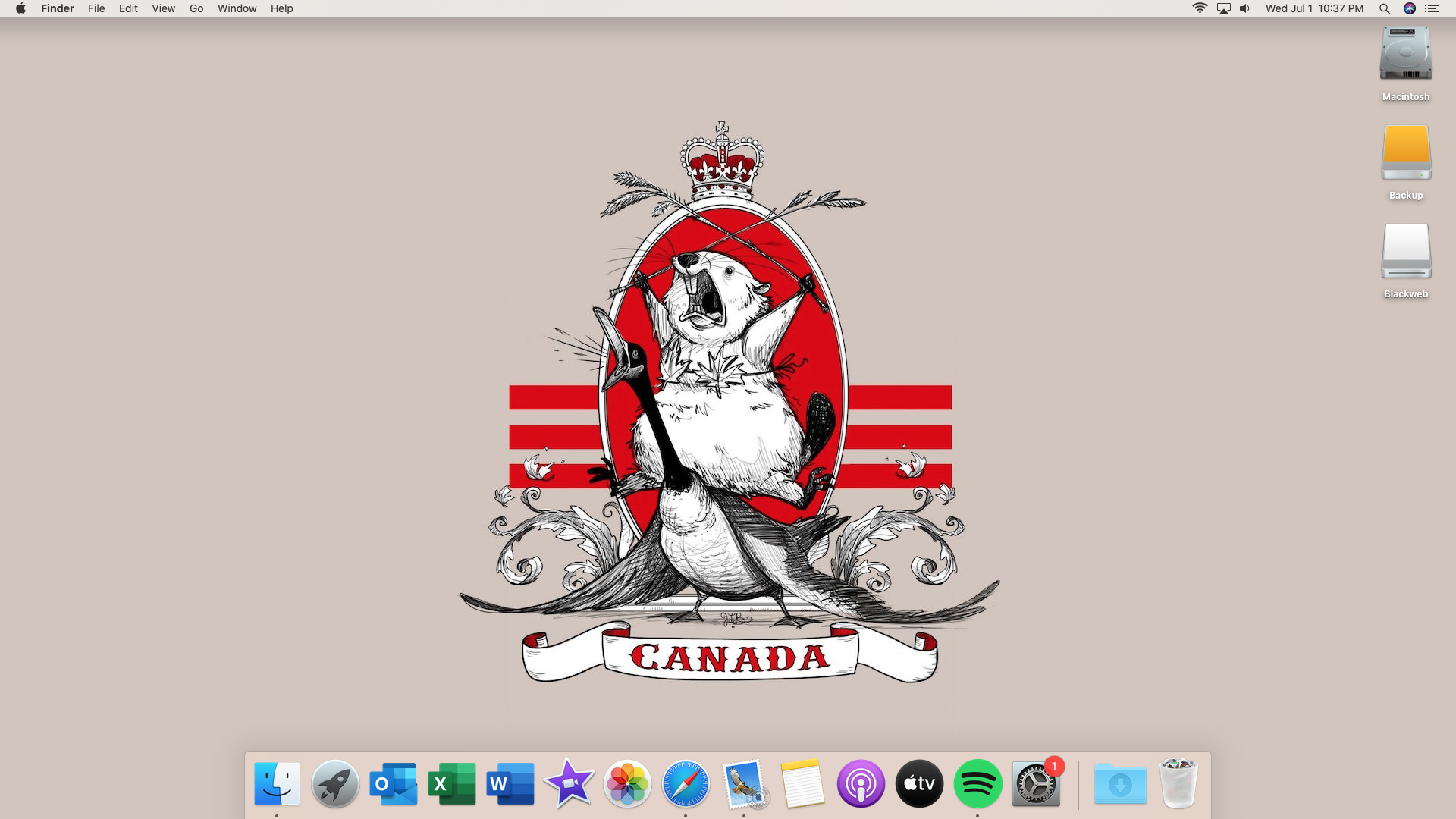The height and width of the screenshot is (819, 1456).
Task: Open Notification Center
Action: 1432,8
